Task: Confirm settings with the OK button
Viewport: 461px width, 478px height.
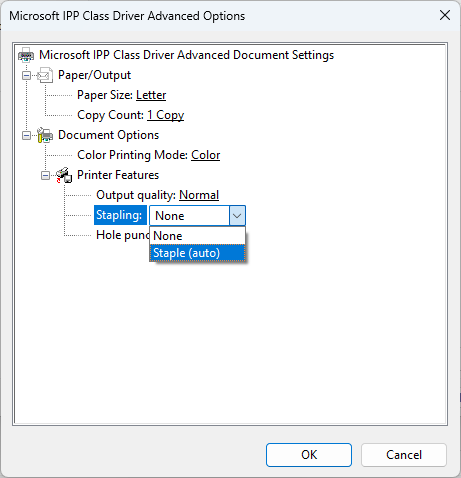Action: pyautogui.click(x=309, y=455)
